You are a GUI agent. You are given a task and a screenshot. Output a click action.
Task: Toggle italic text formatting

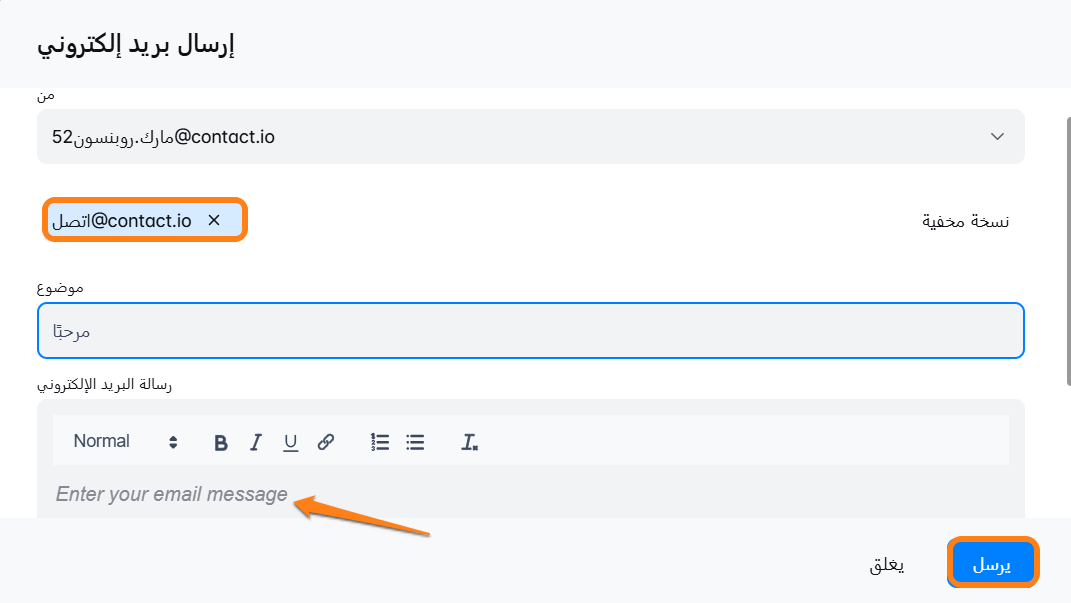[256, 442]
